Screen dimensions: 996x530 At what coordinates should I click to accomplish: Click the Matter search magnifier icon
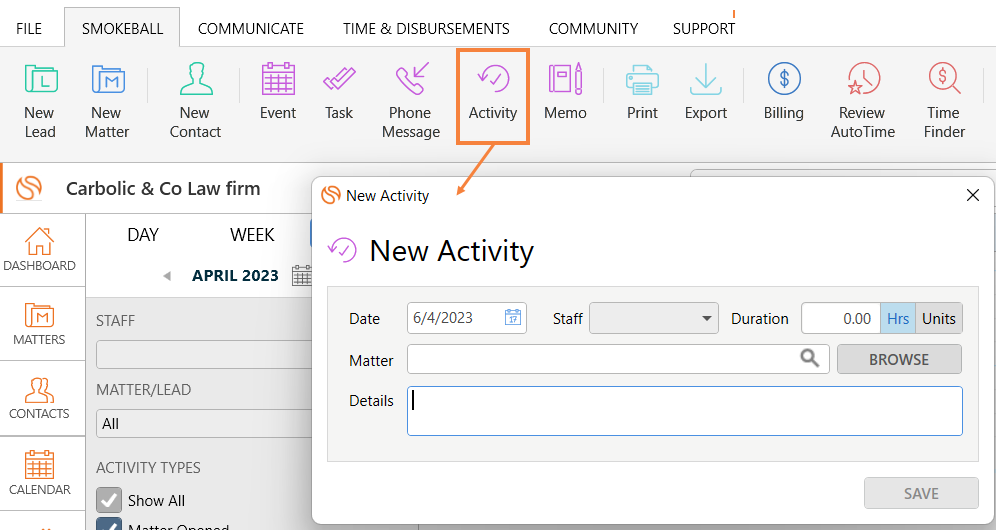point(809,358)
